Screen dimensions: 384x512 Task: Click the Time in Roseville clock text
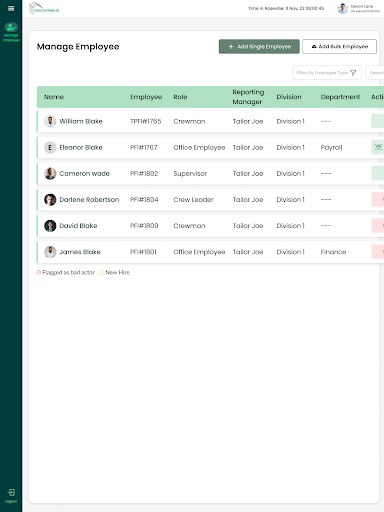click(x=286, y=8)
